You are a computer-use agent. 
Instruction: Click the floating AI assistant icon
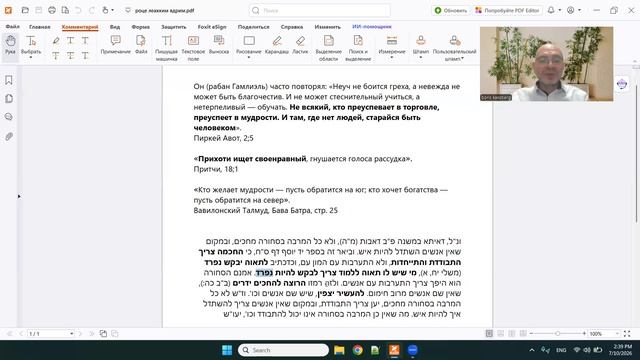622,84
